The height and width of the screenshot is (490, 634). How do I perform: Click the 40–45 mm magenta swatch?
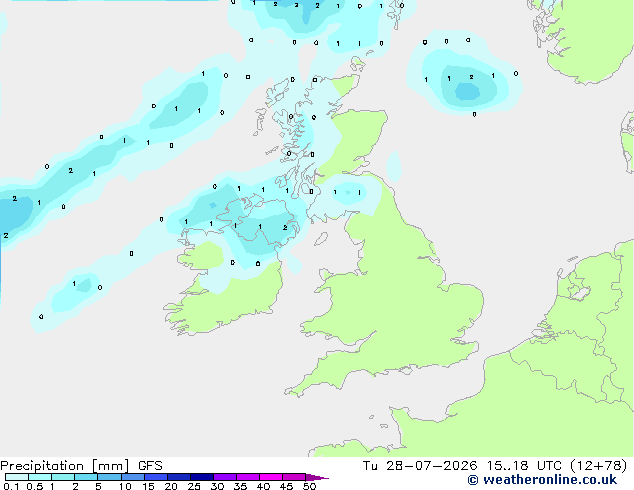pos(271,477)
